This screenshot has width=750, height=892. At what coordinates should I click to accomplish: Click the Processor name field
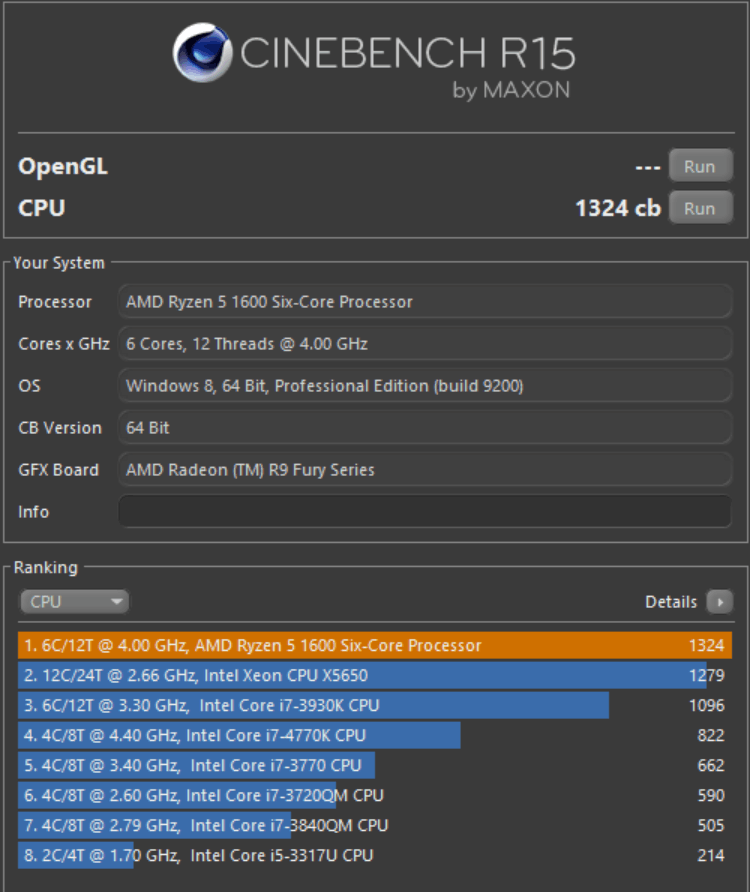425,302
